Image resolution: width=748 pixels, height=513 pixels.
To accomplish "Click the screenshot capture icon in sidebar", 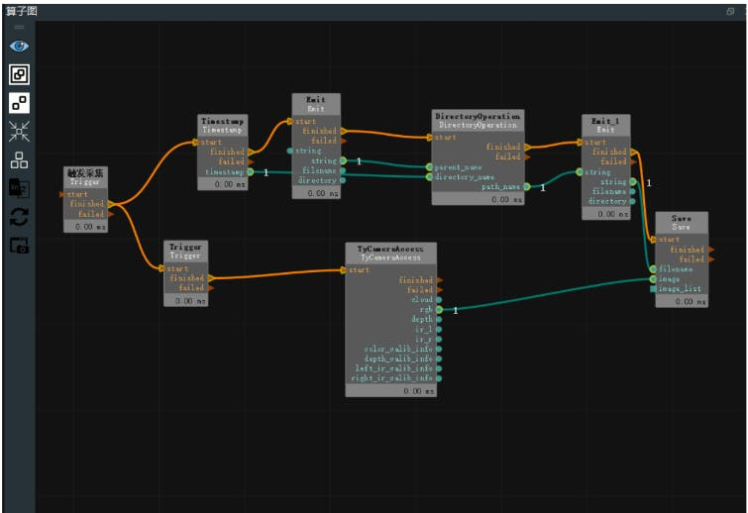I will point(19,246).
